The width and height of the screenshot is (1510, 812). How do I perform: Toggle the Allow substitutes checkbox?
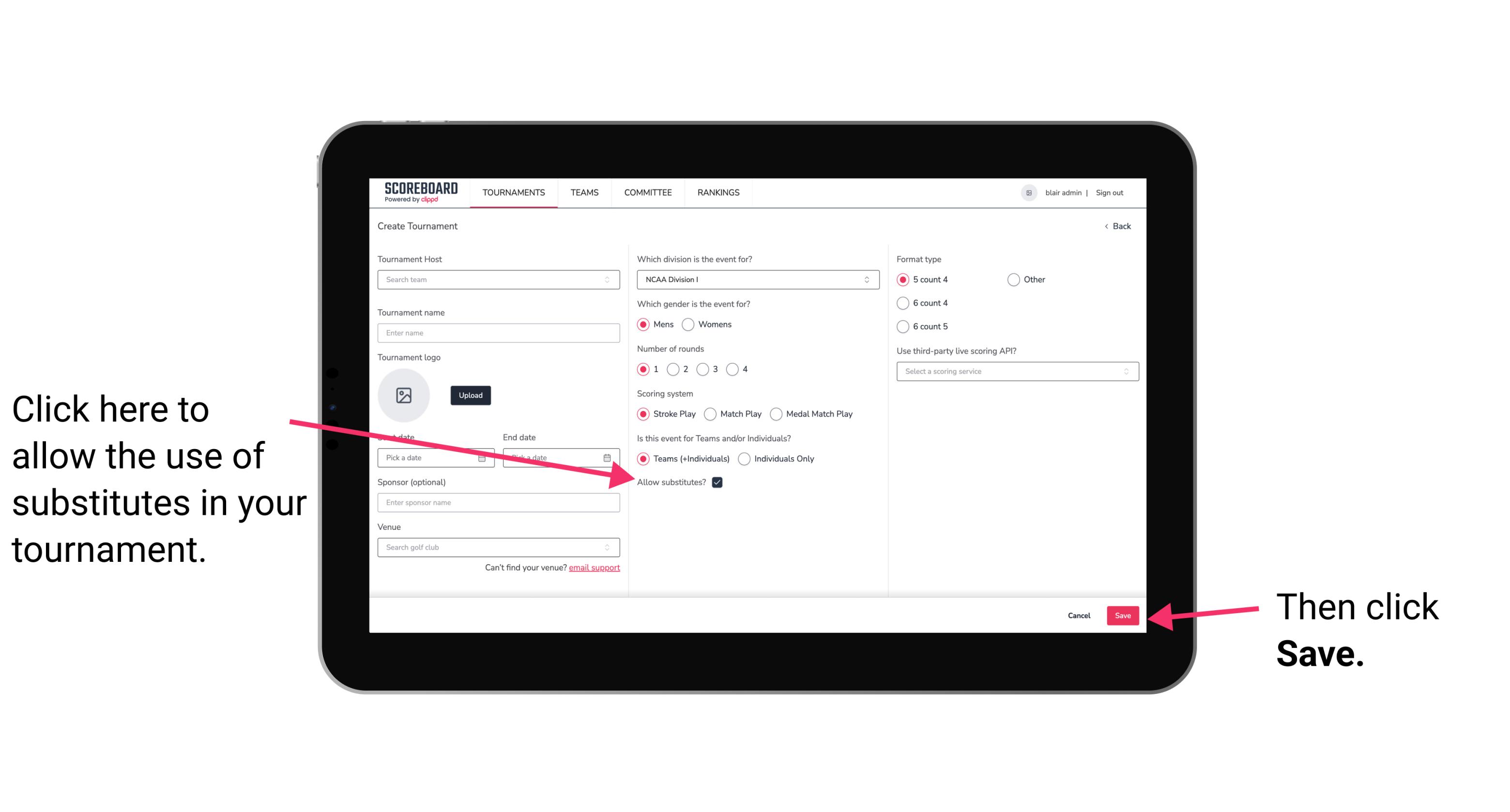[x=720, y=482]
